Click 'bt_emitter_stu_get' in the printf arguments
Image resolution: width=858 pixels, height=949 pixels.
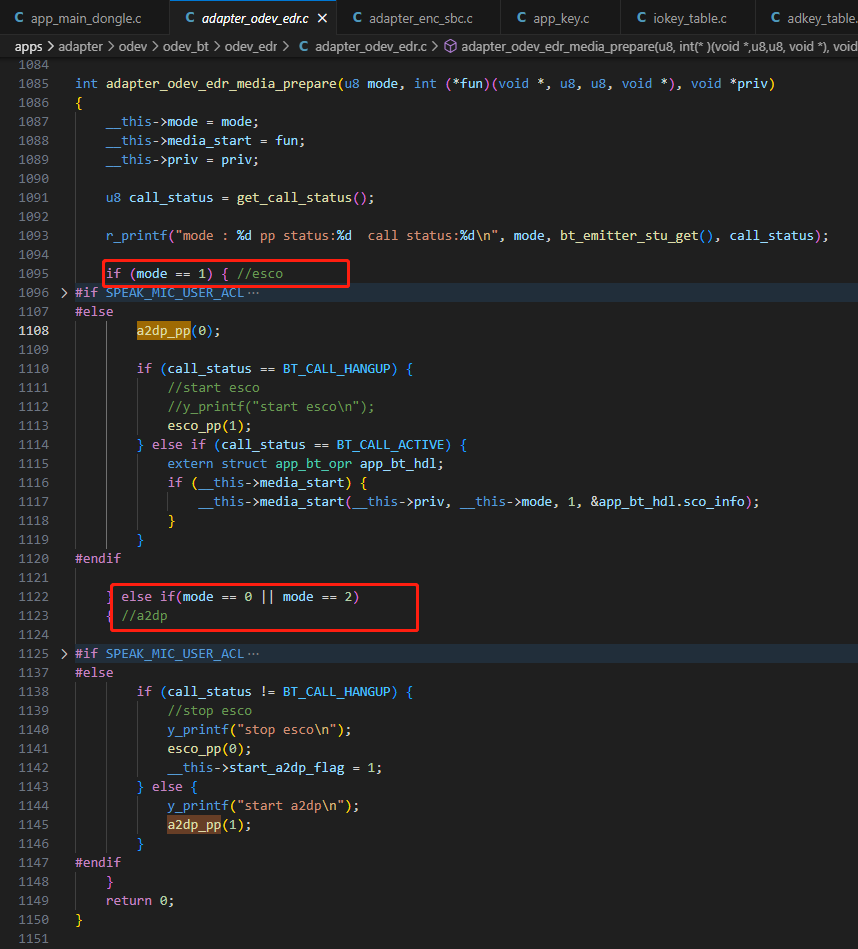[629, 236]
